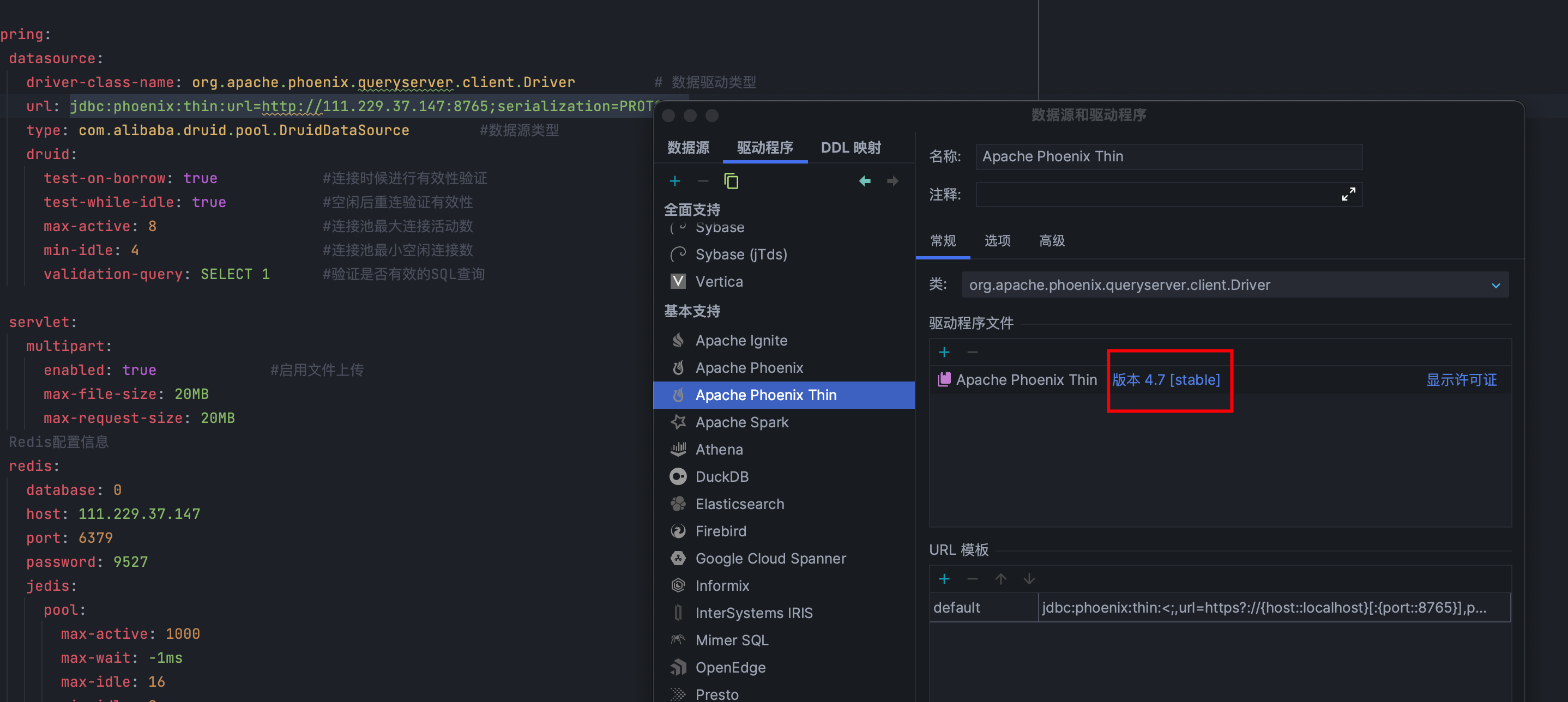Select Informix driver
The width and height of the screenshot is (1568, 702).
(x=784, y=586)
